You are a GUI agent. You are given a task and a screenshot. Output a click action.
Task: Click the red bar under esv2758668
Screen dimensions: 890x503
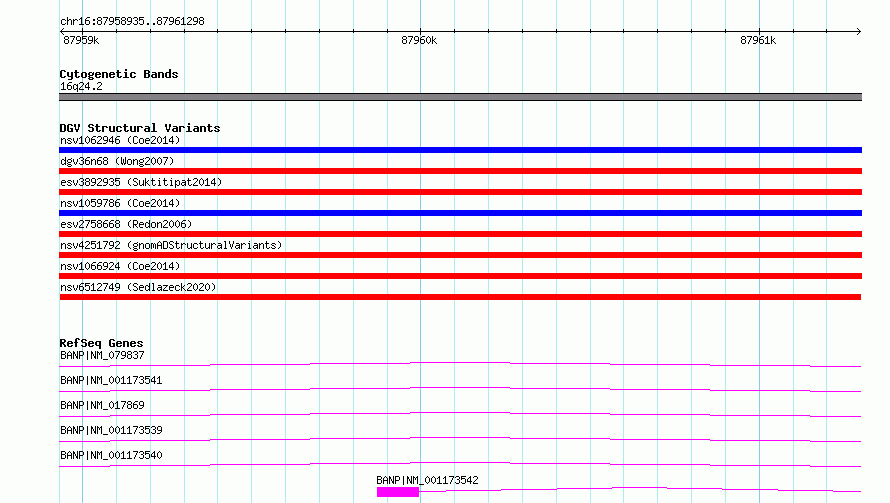coord(460,234)
